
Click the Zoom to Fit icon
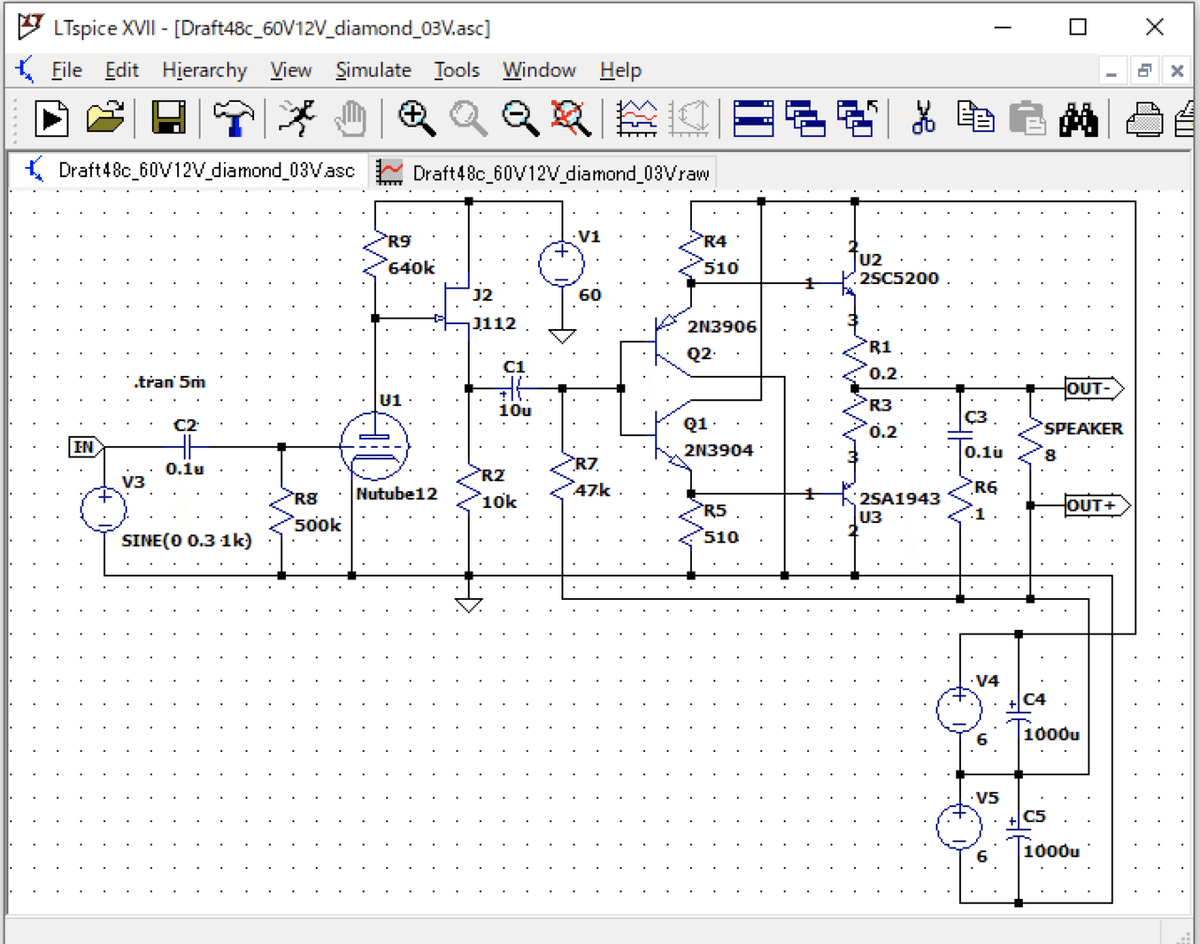(572, 119)
